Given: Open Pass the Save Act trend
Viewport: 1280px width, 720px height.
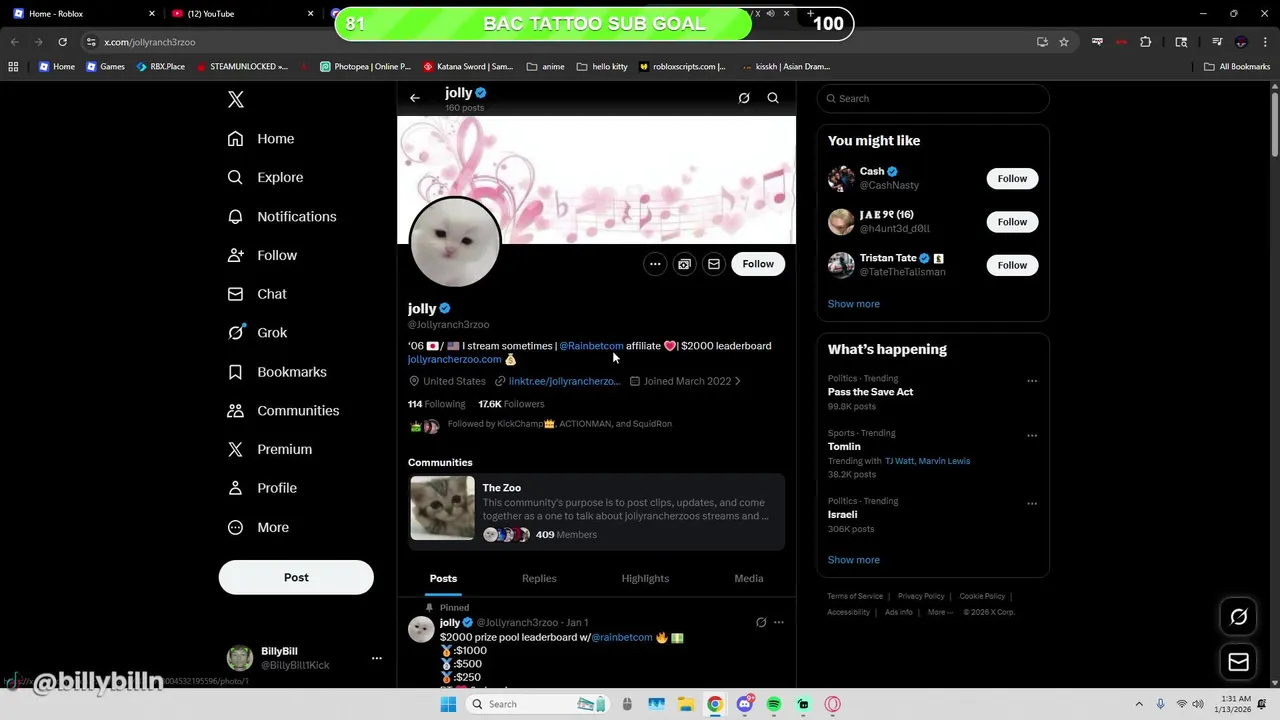Looking at the screenshot, I should click(870, 392).
